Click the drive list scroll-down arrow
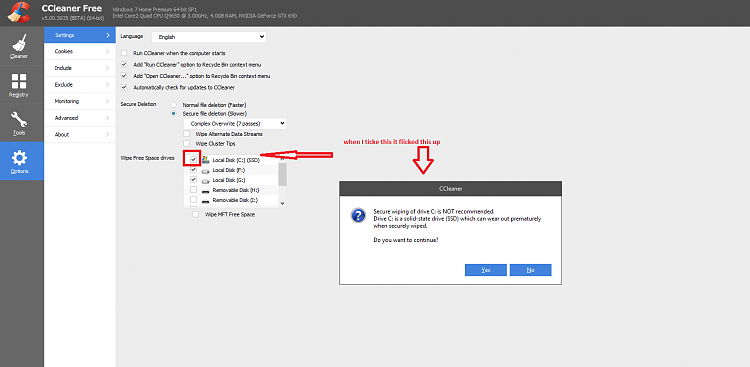Viewport: 750px width, 367px height. (x=282, y=203)
